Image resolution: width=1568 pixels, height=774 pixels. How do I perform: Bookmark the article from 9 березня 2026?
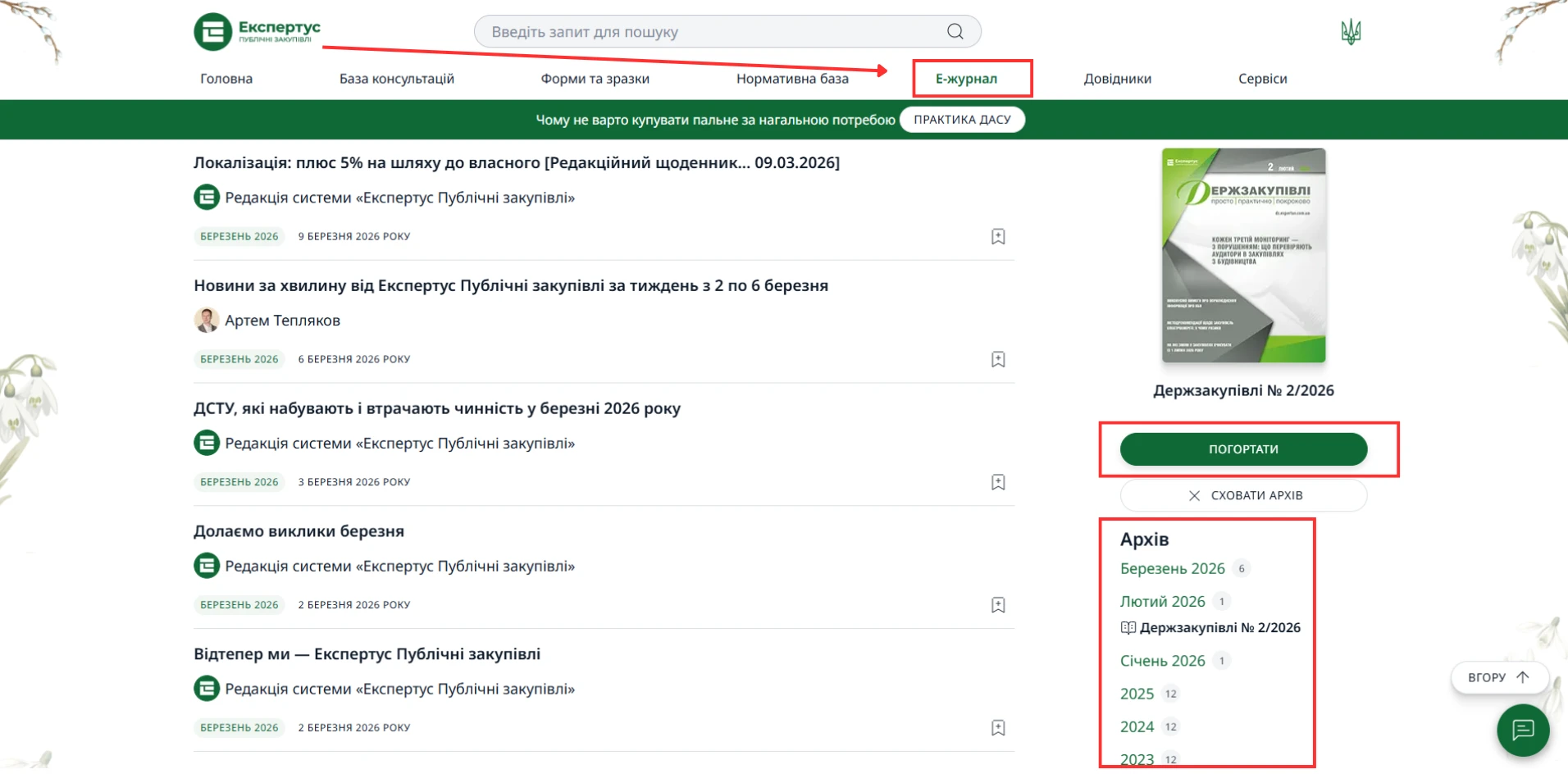[x=999, y=236]
